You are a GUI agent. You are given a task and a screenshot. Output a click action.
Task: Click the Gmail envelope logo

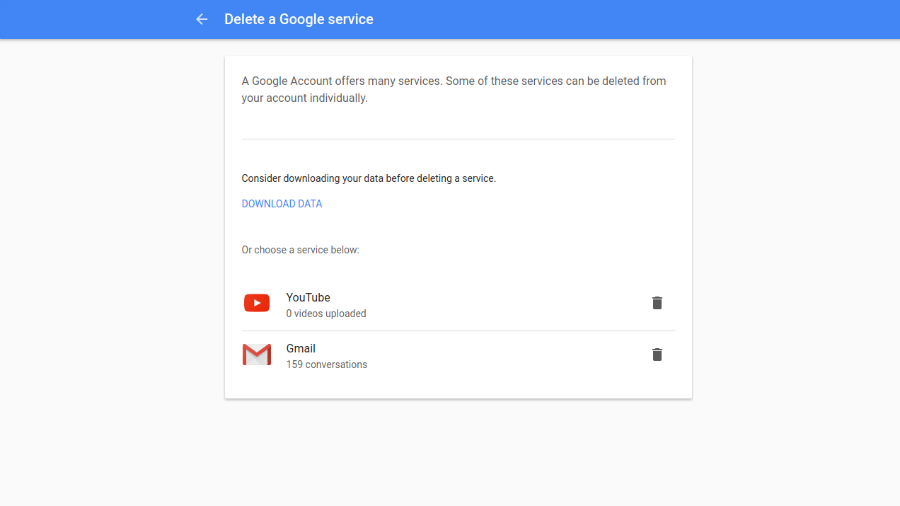point(257,355)
